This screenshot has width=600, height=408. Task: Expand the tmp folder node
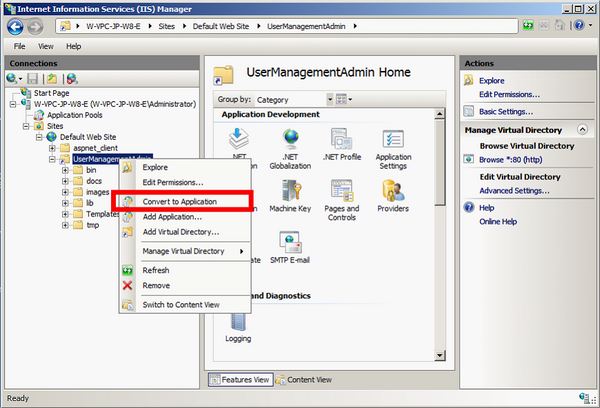[x=65, y=225]
